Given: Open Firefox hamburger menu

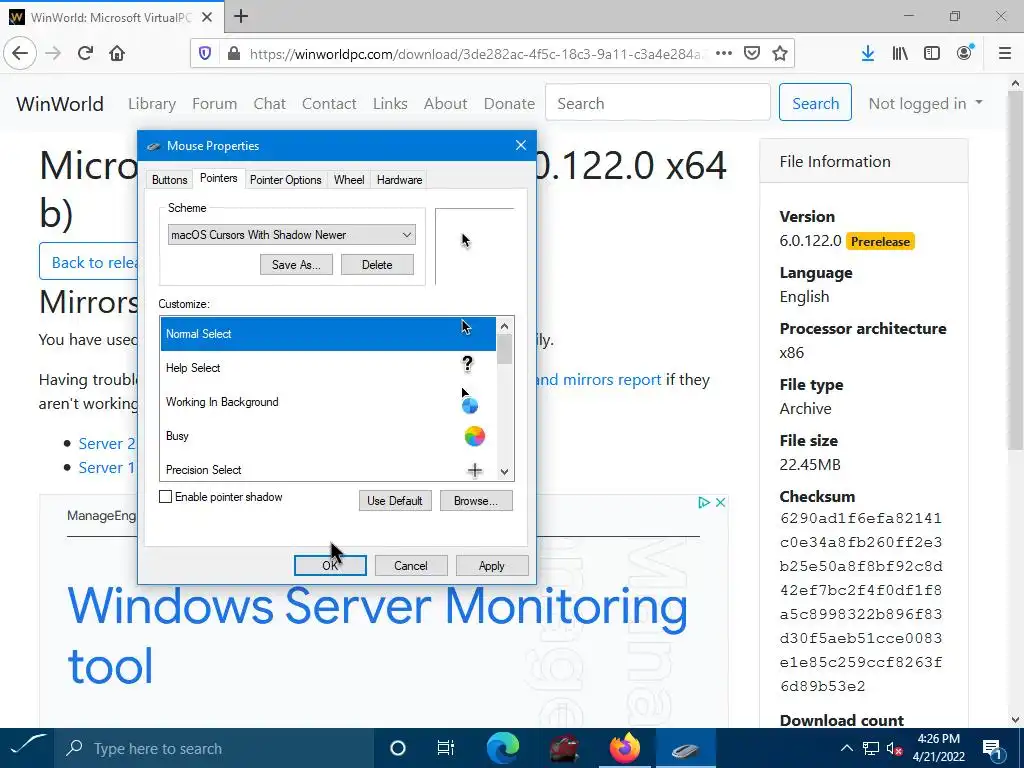Looking at the screenshot, I should click(1005, 54).
